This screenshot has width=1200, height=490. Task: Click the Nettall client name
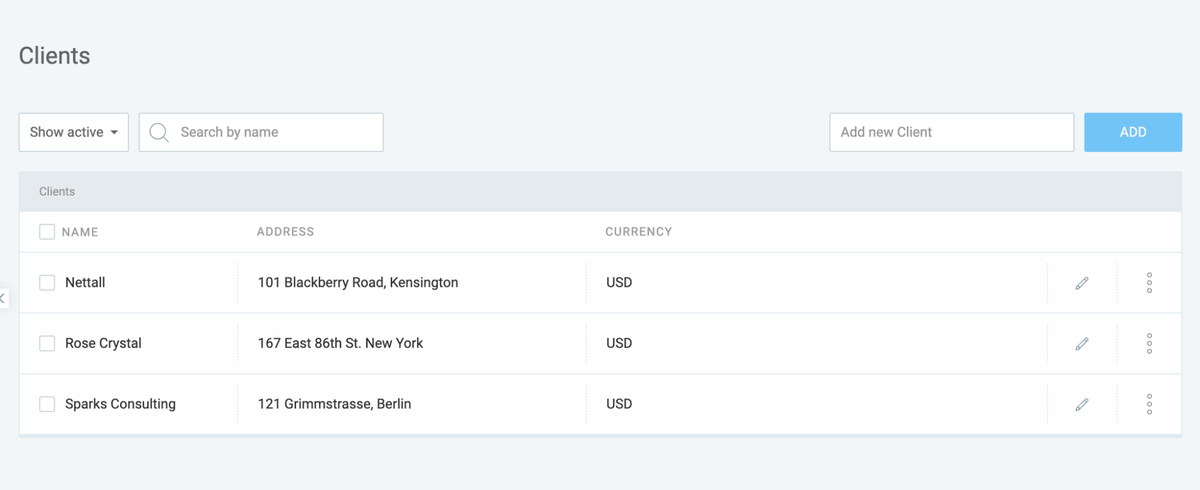(x=85, y=283)
